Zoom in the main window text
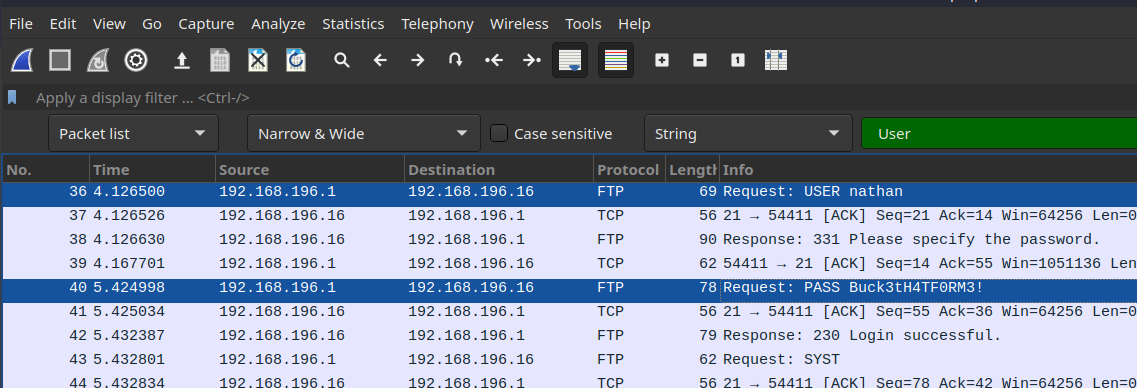Viewport: 1137px width, 388px height. [661, 60]
